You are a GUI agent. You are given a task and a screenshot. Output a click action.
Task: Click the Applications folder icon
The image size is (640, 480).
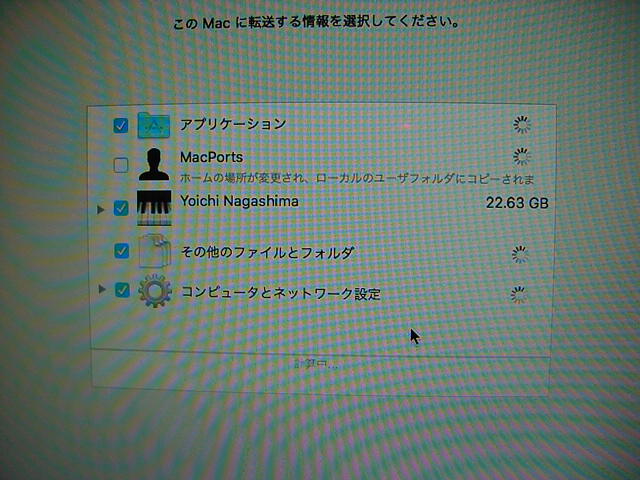tap(153, 125)
